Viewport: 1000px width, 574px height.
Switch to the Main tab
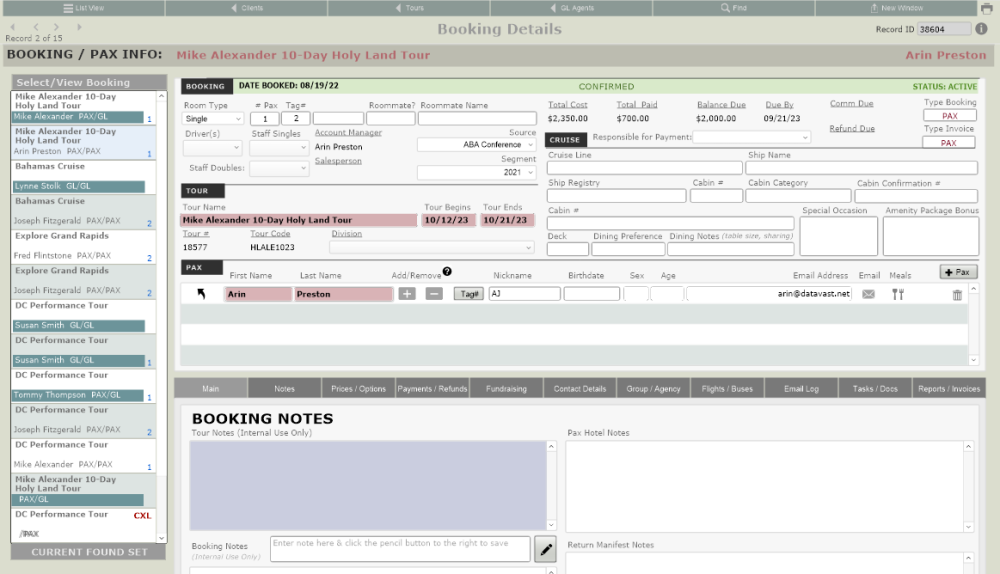[x=210, y=388]
